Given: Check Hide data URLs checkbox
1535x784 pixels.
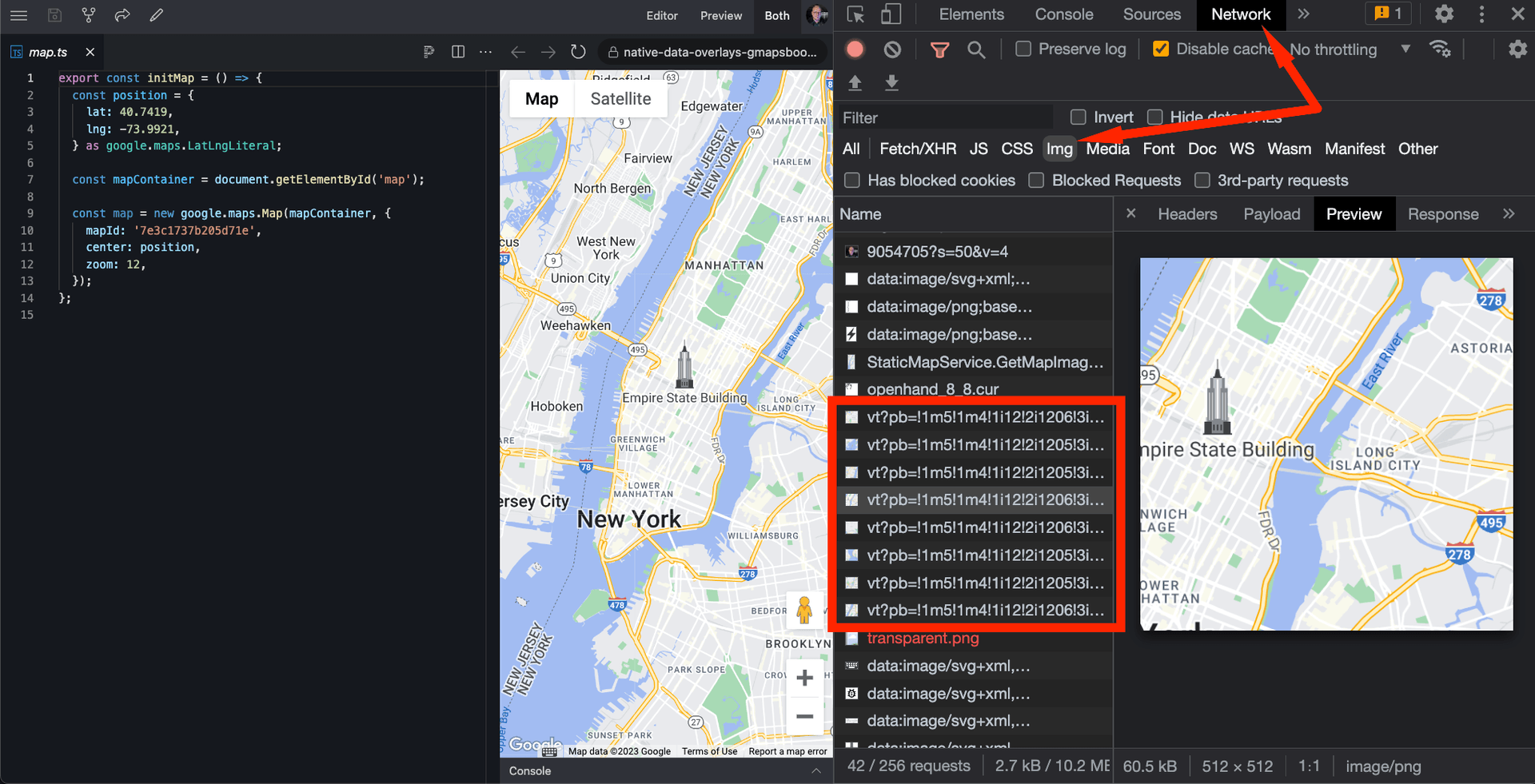Looking at the screenshot, I should 1155,117.
